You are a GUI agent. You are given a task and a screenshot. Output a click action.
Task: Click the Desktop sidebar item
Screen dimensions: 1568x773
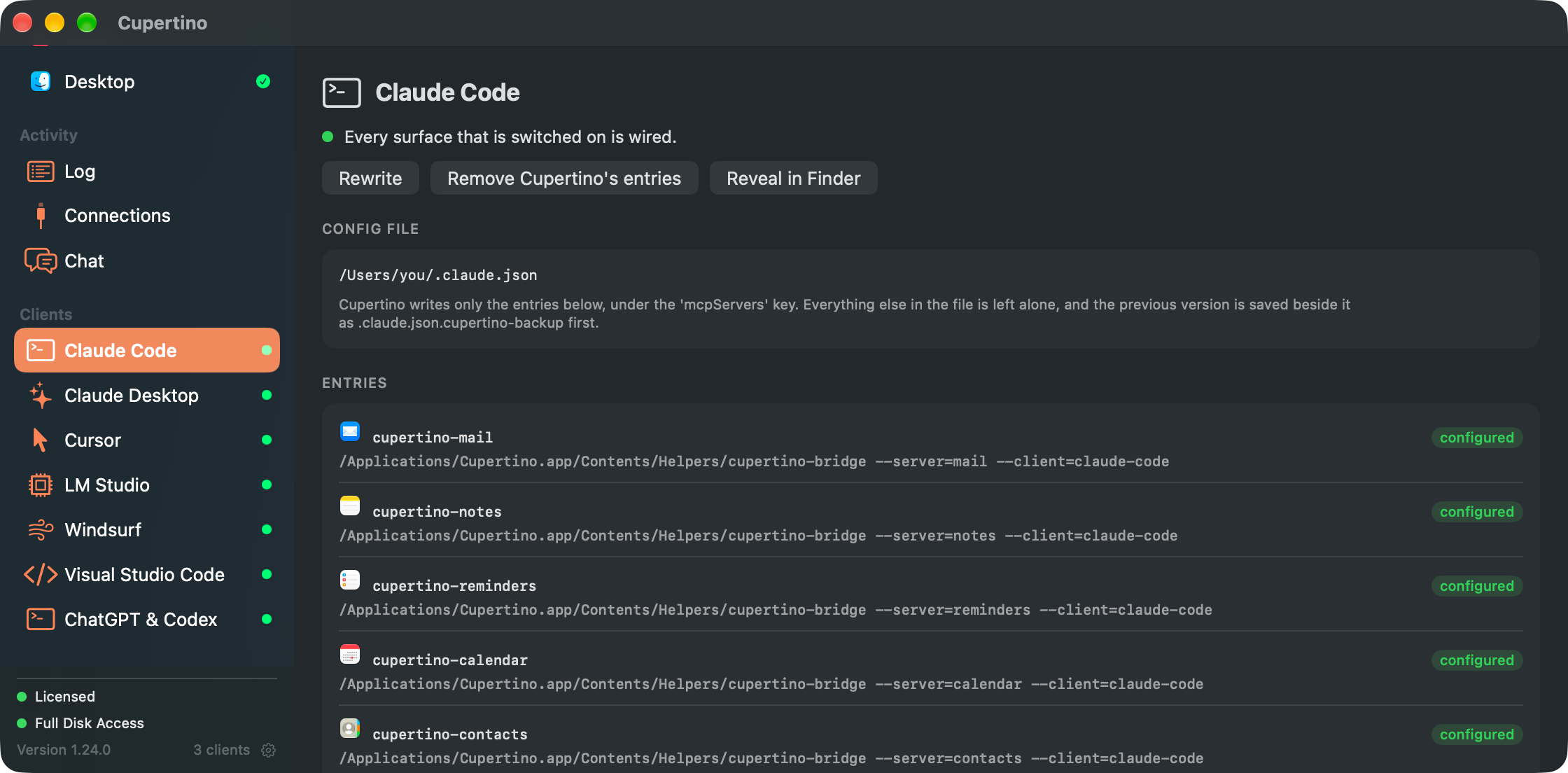(147, 82)
